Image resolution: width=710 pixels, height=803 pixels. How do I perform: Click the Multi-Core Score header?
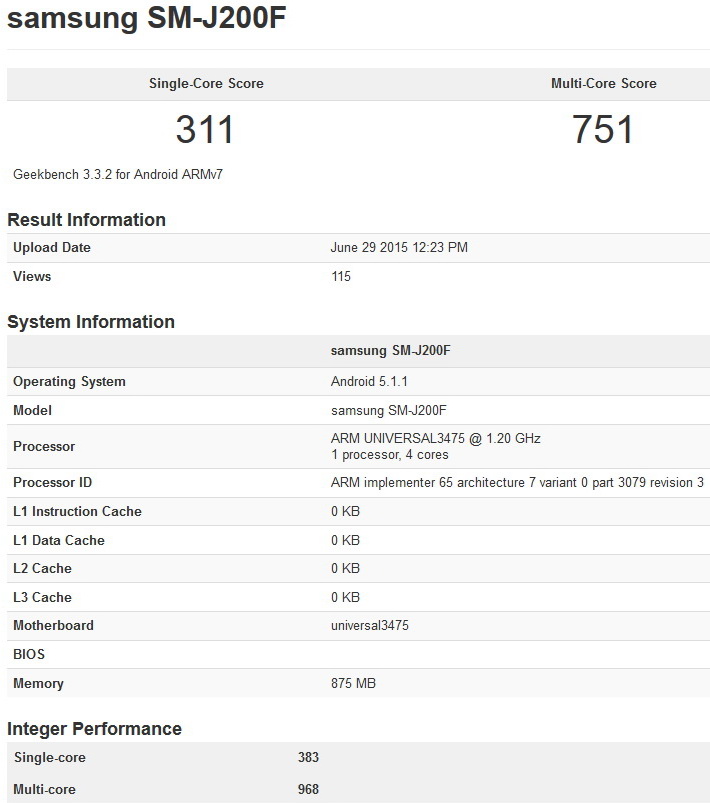[603, 84]
